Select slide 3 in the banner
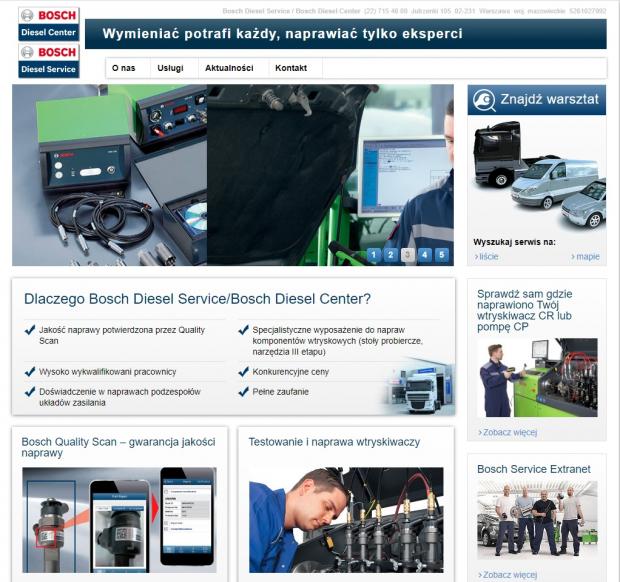The width and height of the screenshot is (620, 582). point(408,255)
